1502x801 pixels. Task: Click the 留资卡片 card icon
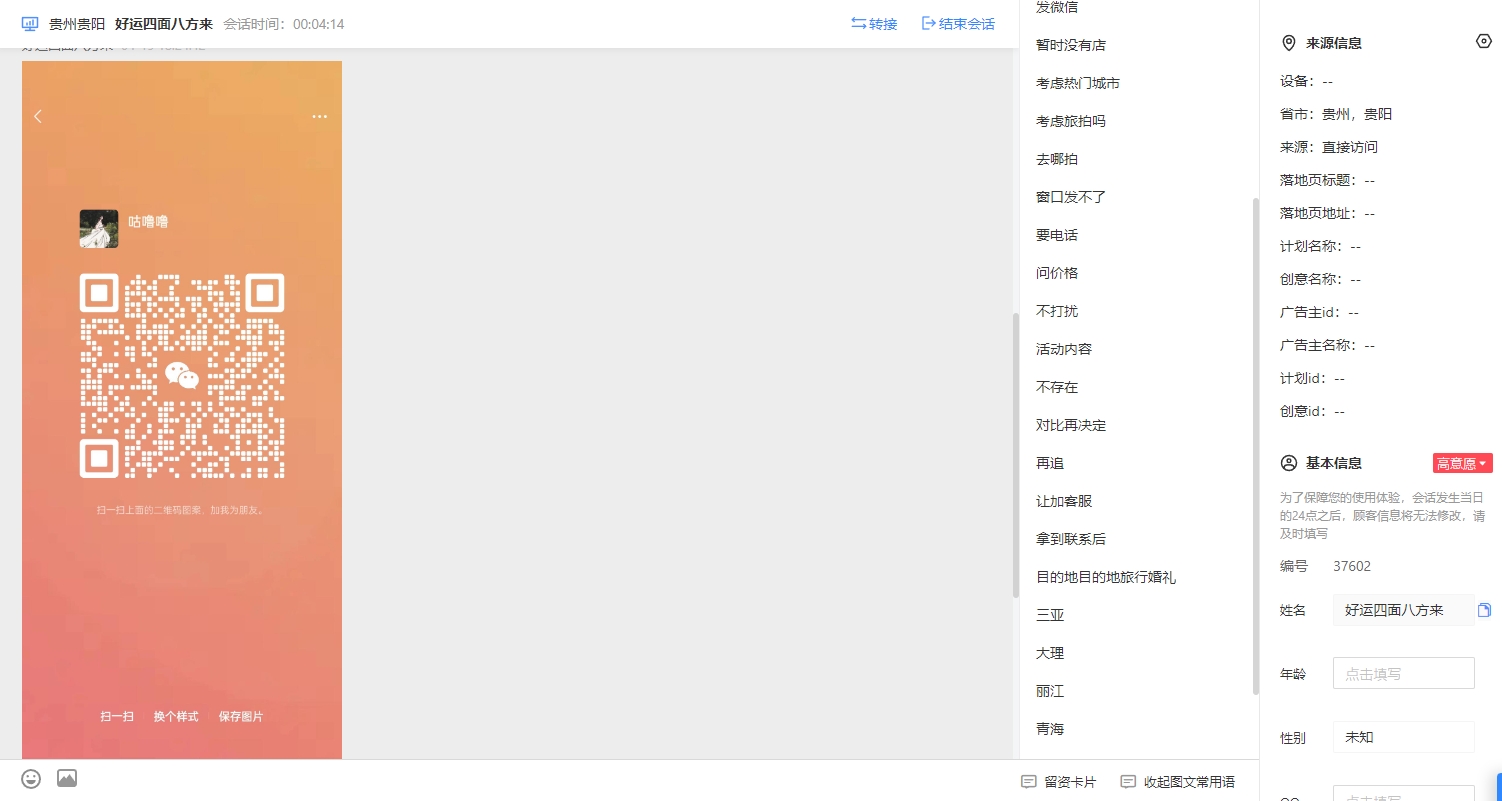tap(1028, 781)
